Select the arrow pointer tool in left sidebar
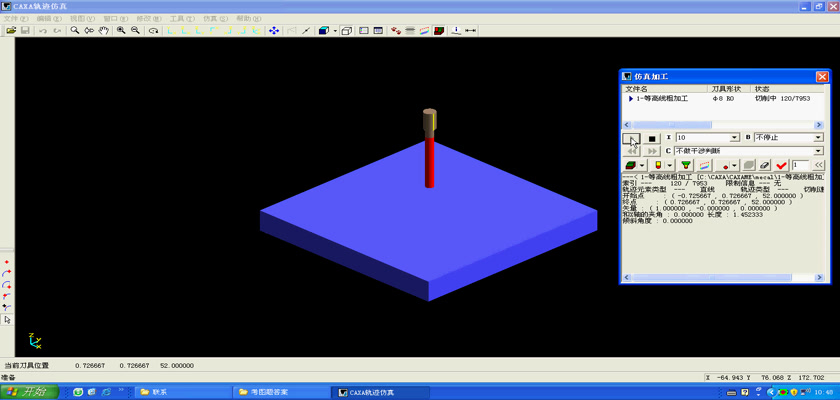Image resolution: width=840 pixels, height=400 pixels. tap(7, 320)
